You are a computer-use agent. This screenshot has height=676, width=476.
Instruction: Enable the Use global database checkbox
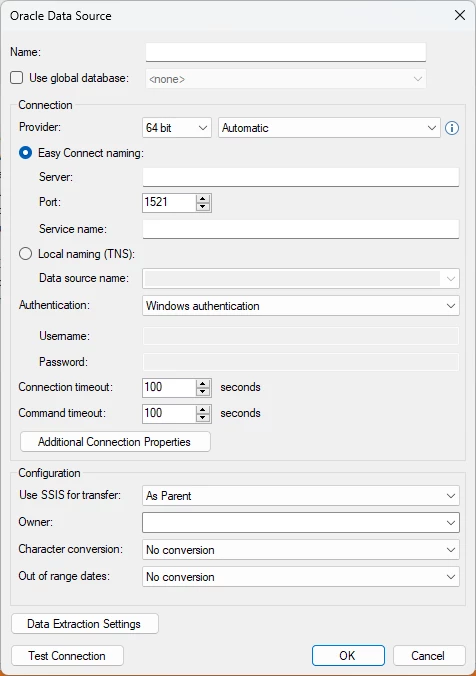click(17, 78)
